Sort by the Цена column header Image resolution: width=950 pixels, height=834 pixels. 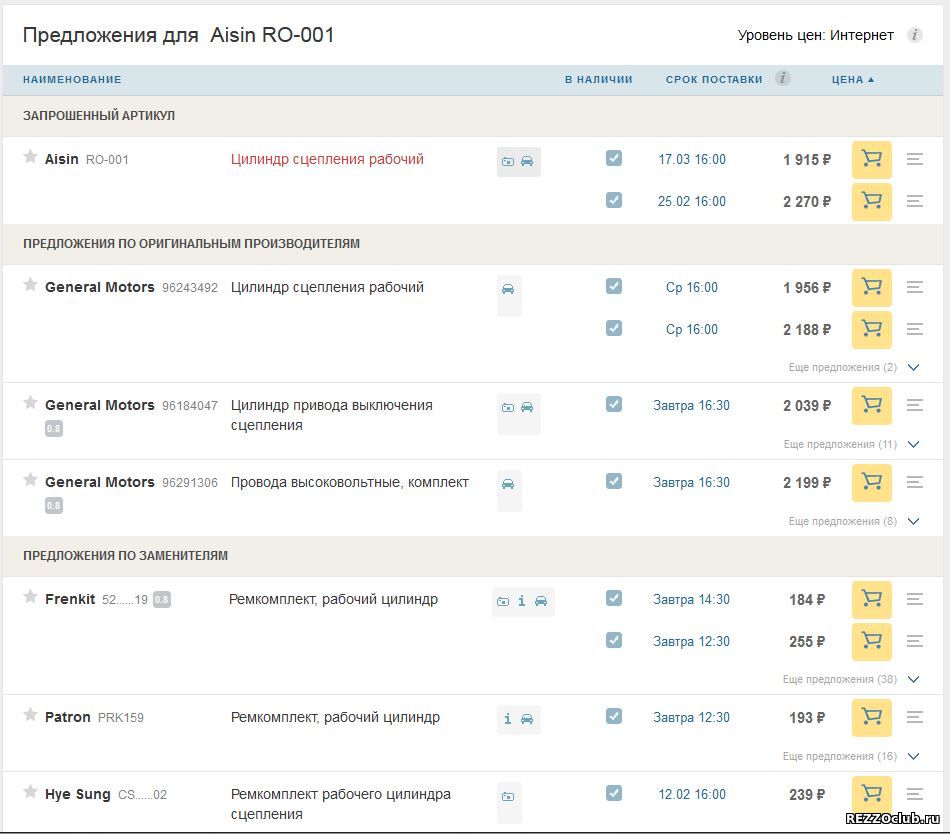click(x=852, y=79)
